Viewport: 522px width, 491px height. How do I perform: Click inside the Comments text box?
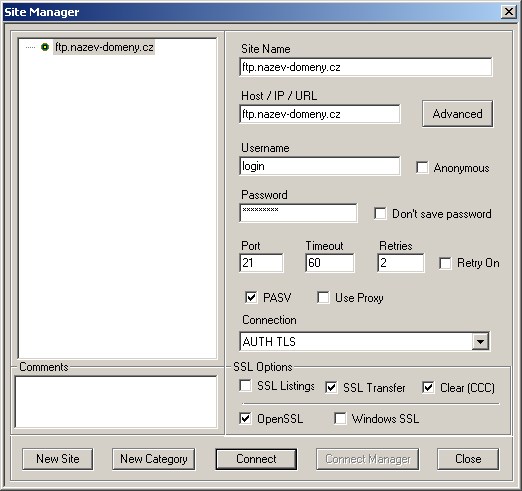tap(116, 401)
